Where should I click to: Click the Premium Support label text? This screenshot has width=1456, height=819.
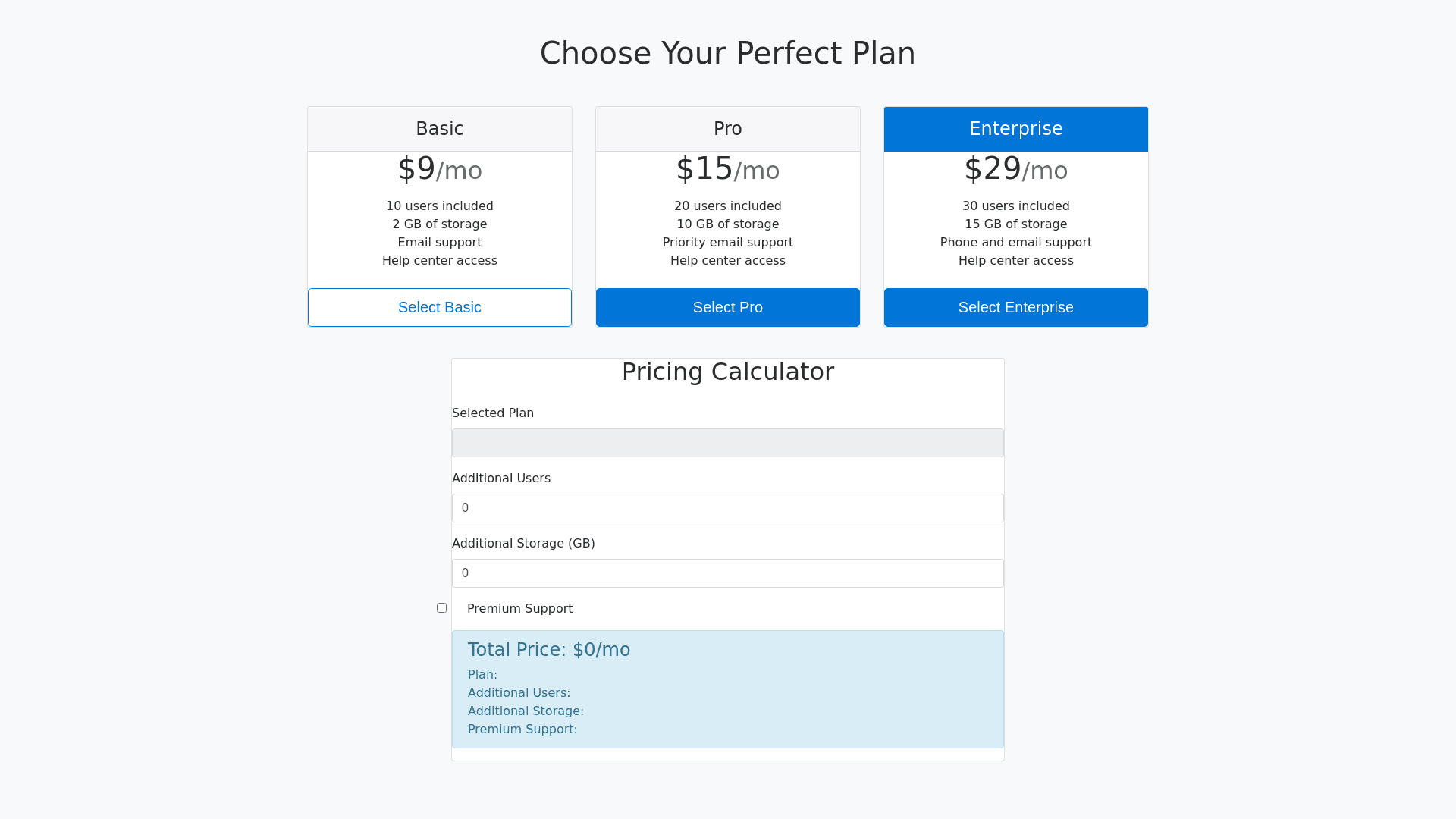519,608
